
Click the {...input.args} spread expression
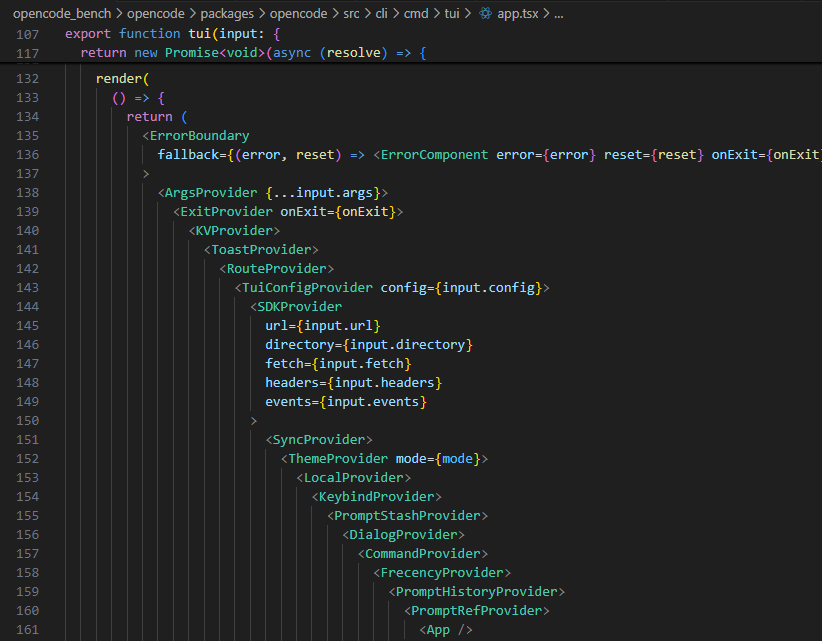pyautogui.click(x=322, y=193)
